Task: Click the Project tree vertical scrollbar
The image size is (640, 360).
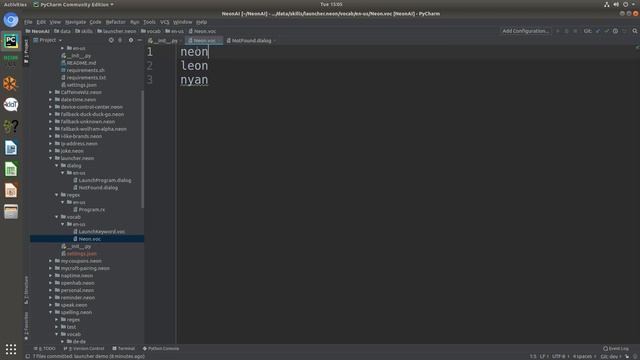Action: click(142, 149)
